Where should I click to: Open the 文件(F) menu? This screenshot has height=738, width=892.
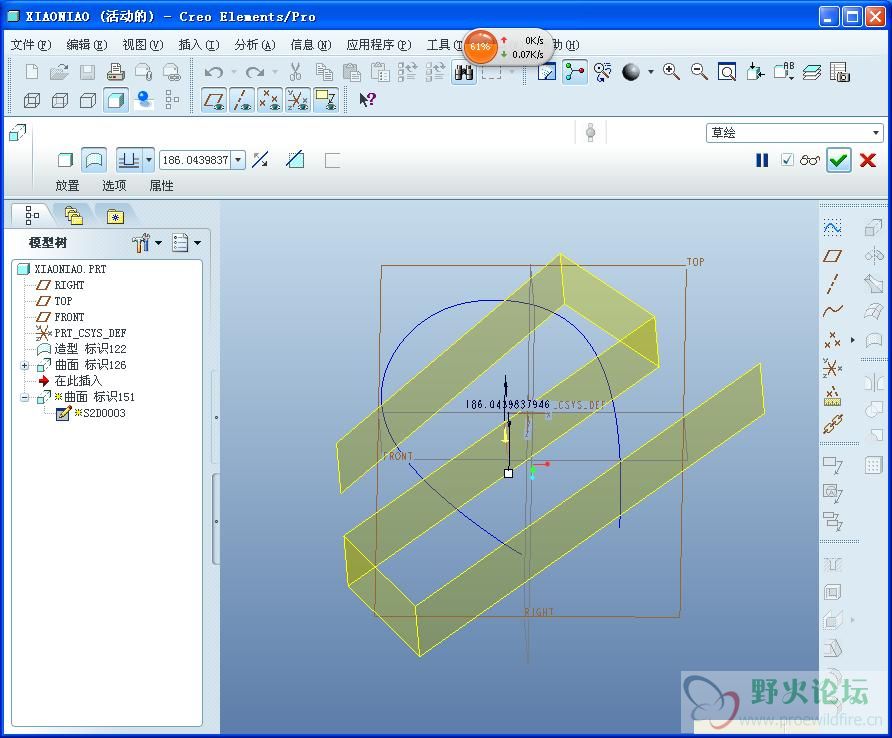point(31,45)
